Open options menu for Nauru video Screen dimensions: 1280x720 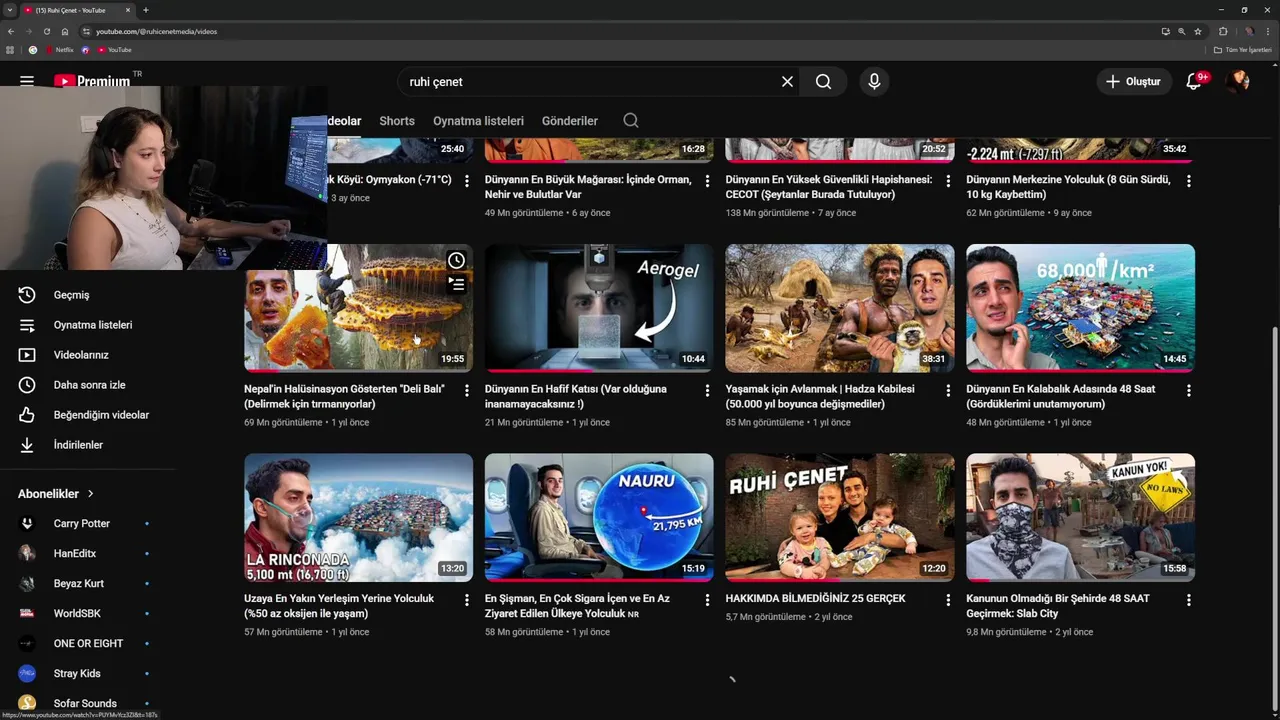point(707,600)
